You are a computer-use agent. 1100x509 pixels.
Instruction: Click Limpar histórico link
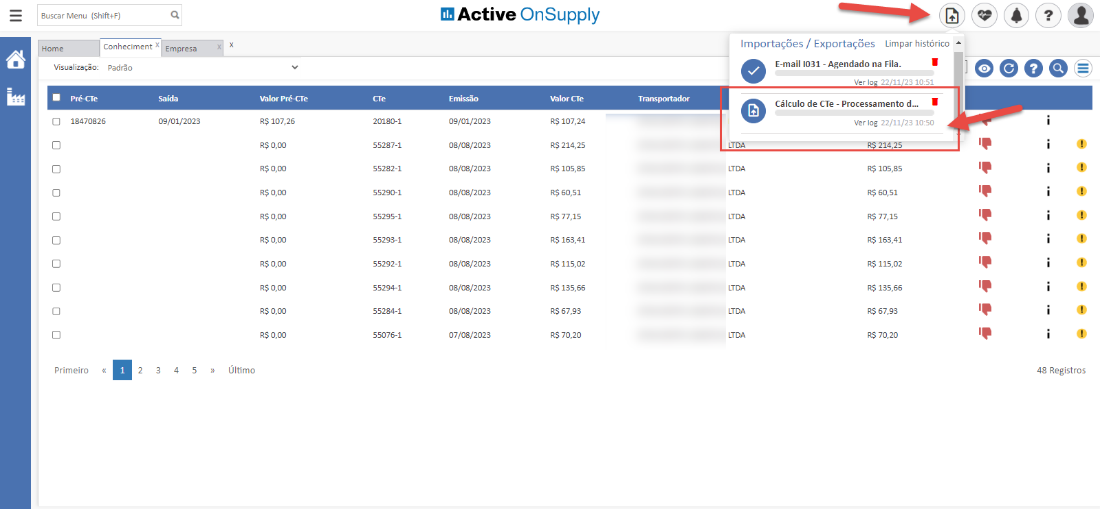[917, 43]
